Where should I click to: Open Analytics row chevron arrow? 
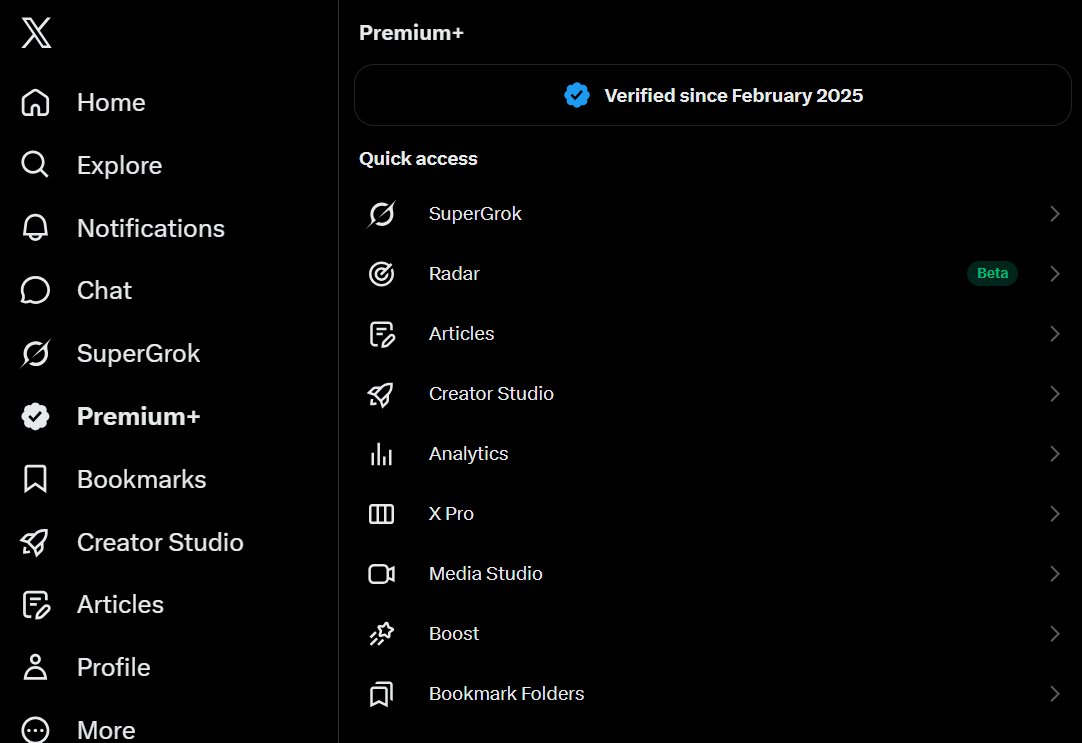click(x=1054, y=454)
